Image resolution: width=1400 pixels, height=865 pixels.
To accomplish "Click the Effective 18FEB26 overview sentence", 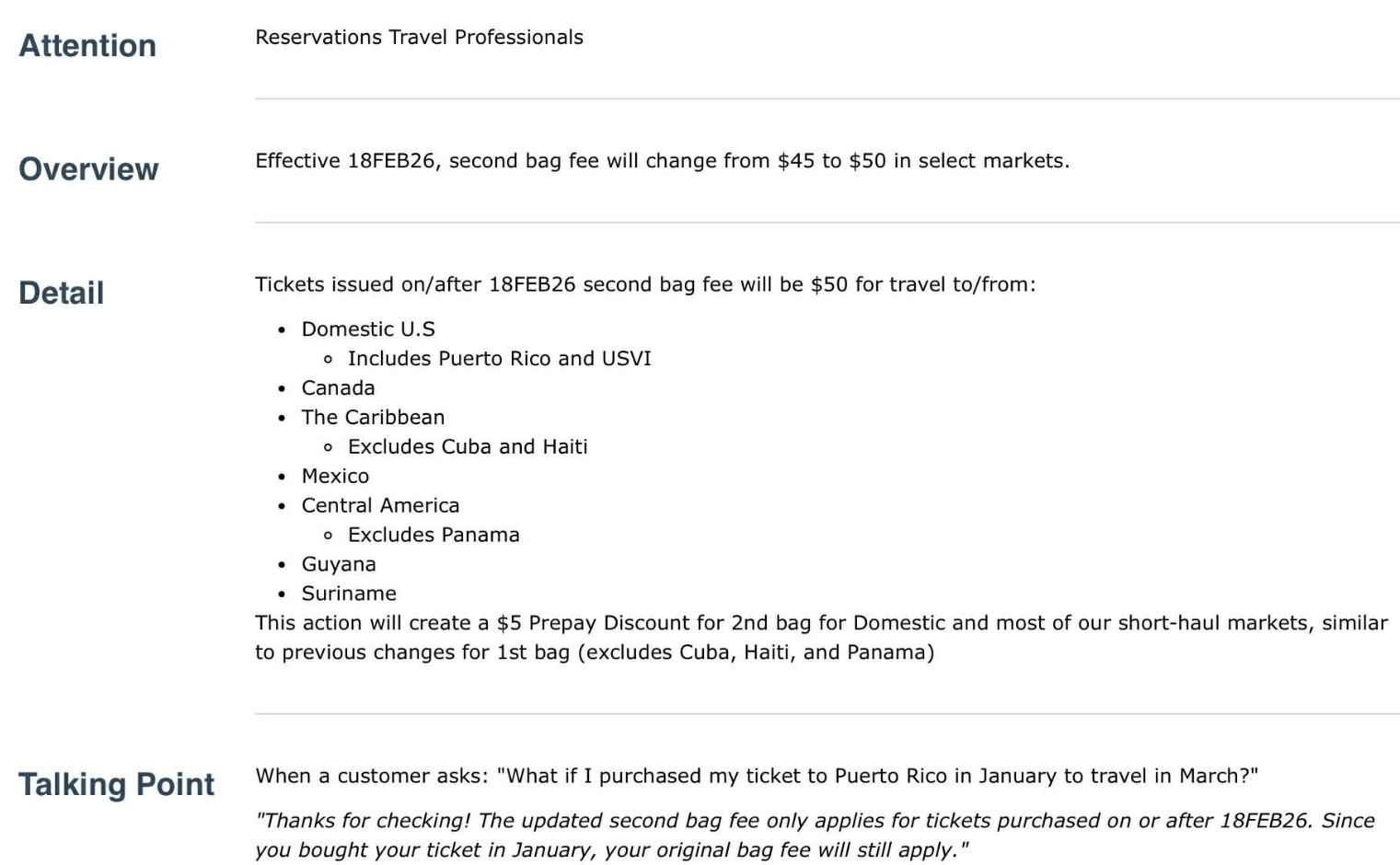I will click(662, 161).
